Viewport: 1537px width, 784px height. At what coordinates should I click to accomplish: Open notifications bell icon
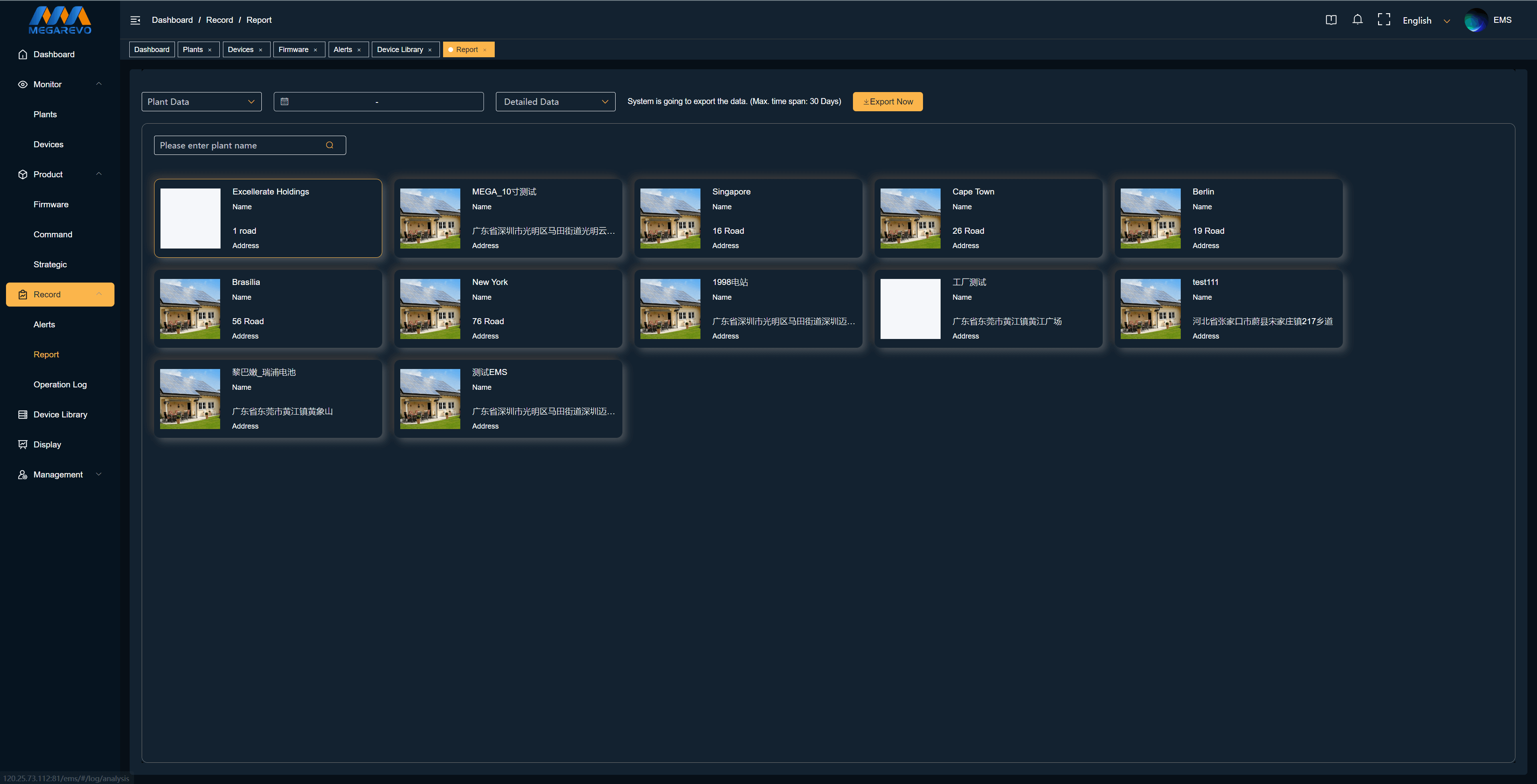click(x=1357, y=20)
